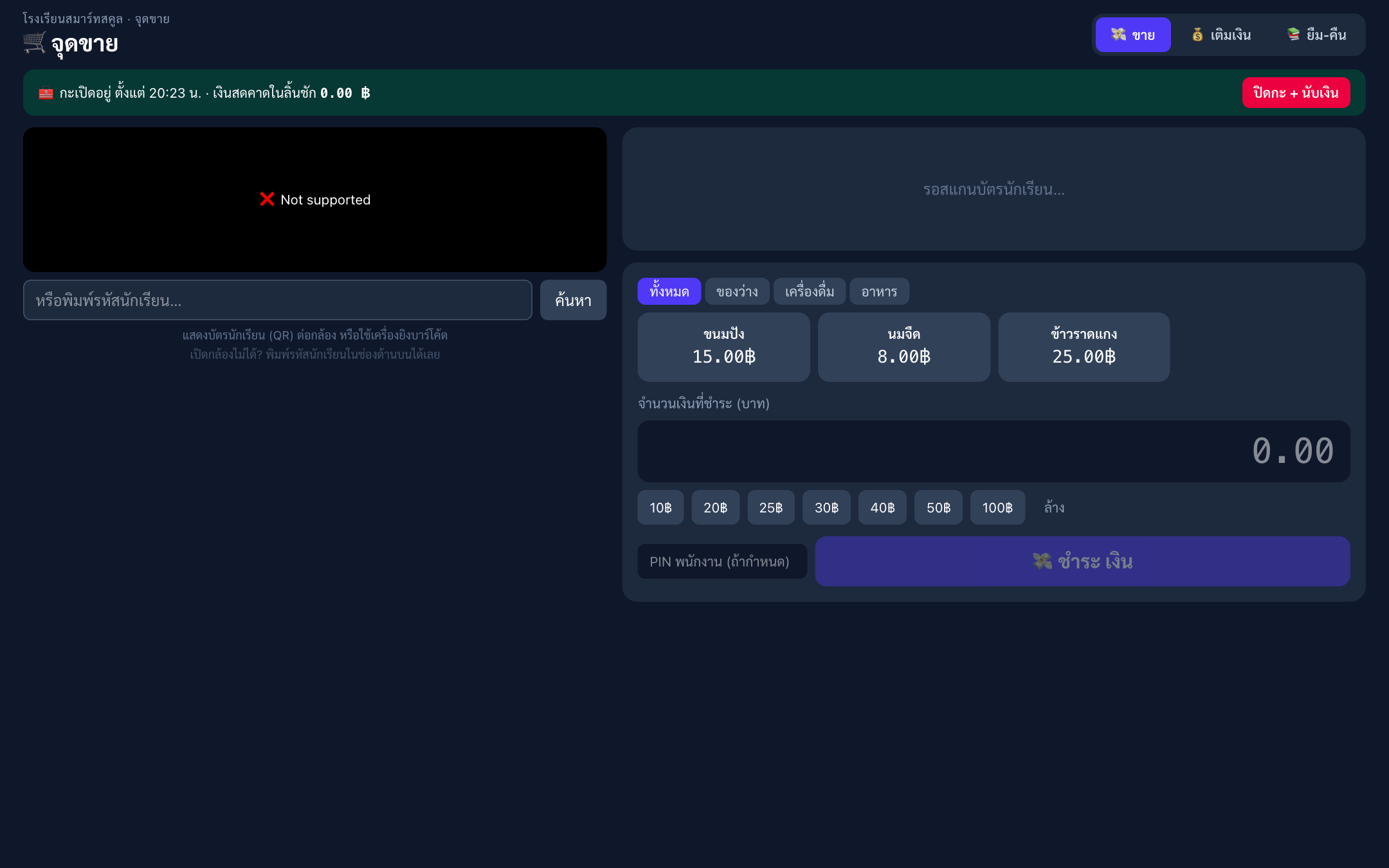The height and width of the screenshot is (868, 1389).
Task: Click ปิดกะ + นับเงิน close shift button
Action: 1296,93
